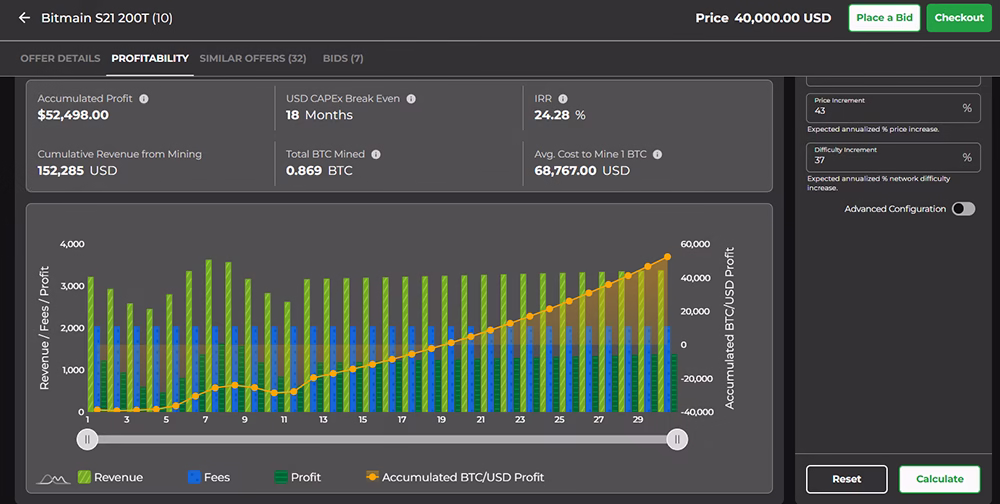Click the Cumulative Revenue from Mining label
The height and width of the screenshot is (504, 1000).
pos(119,154)
